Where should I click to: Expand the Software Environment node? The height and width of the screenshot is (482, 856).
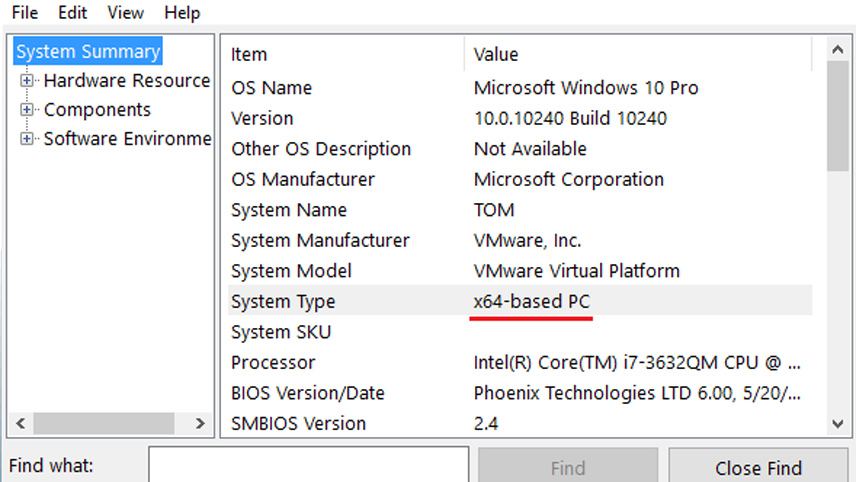[27, 139]
